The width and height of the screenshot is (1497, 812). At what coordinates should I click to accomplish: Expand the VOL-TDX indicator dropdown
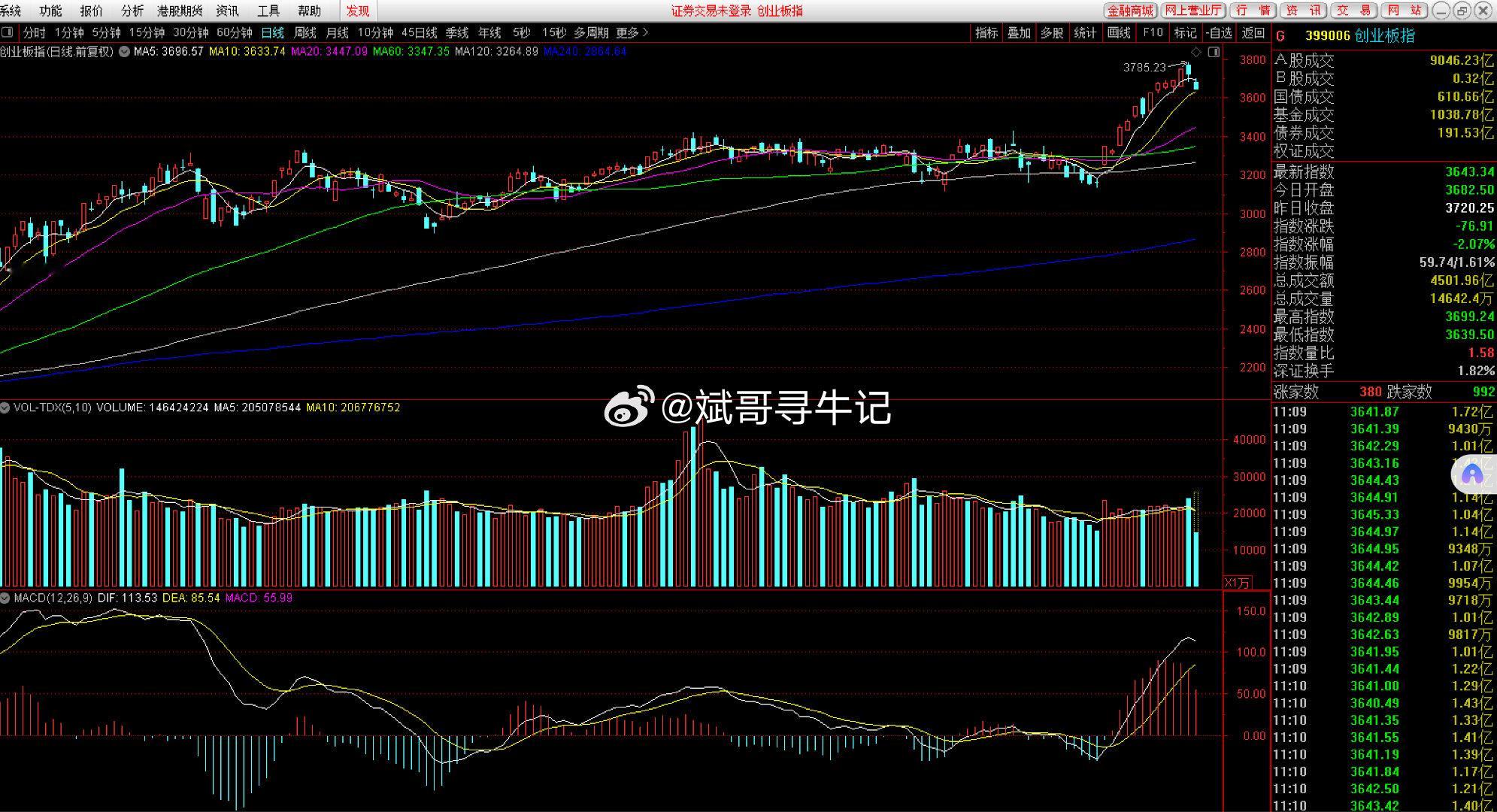tap(6, 408)
